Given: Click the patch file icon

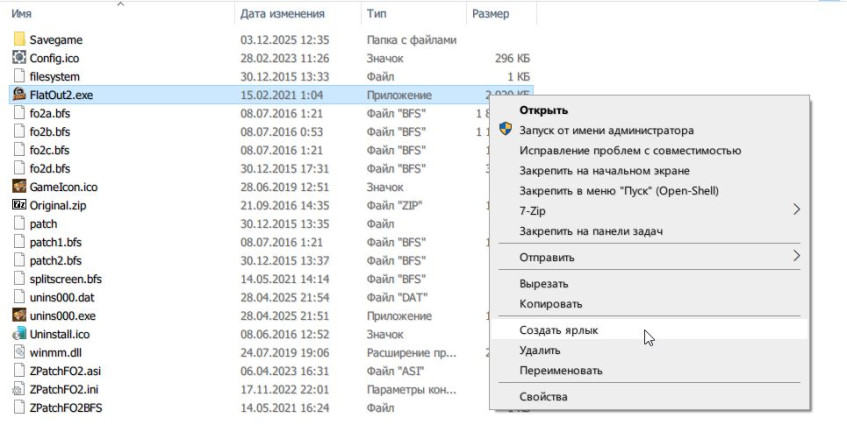Looking at the screenshot, I should [x=19, y=223].
